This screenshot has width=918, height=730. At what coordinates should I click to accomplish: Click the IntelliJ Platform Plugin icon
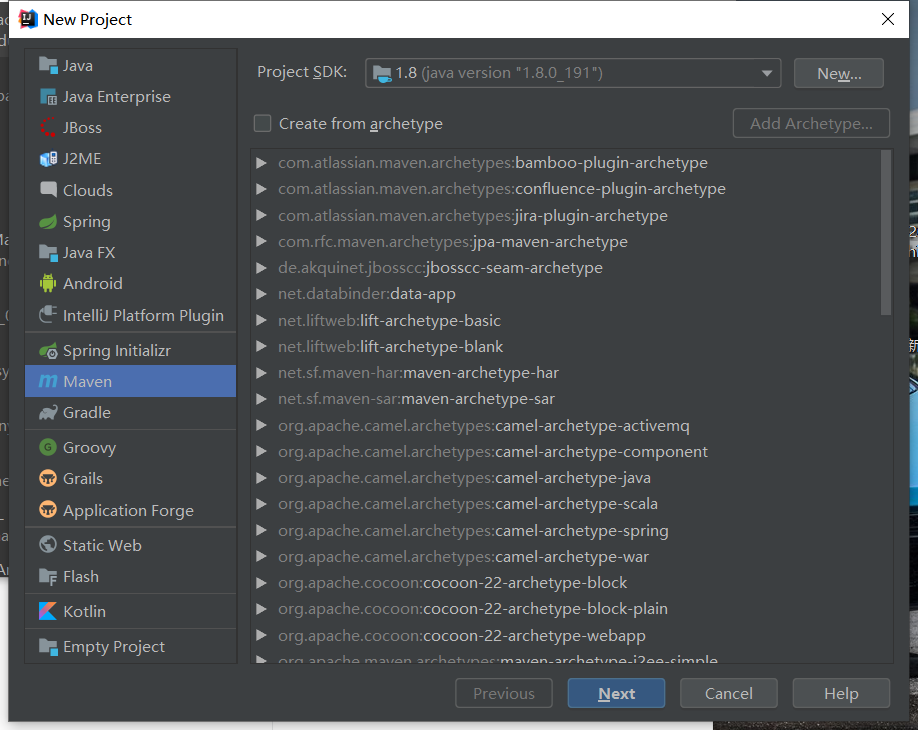pos(48,315)
